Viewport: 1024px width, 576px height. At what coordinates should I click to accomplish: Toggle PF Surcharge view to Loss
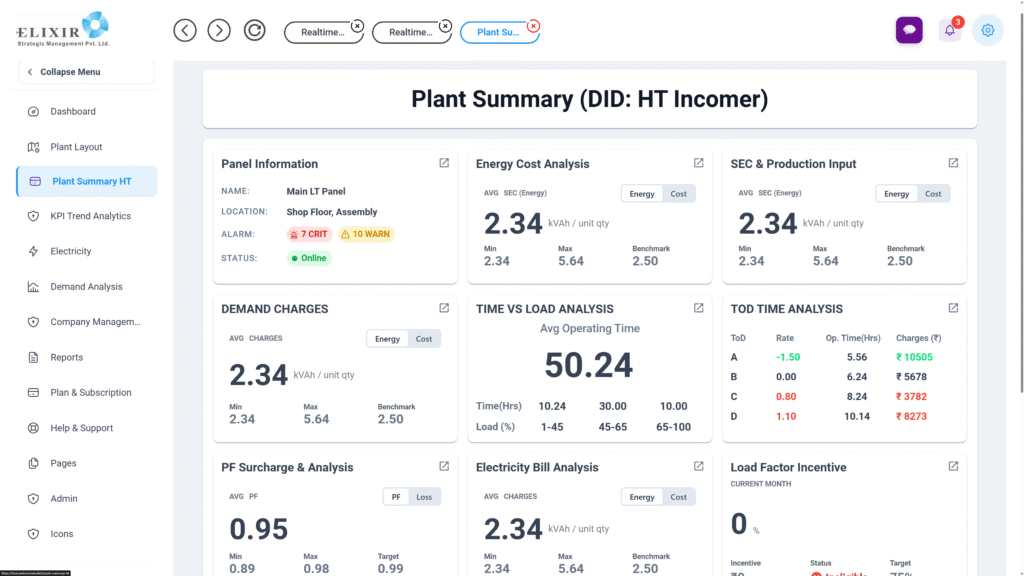click(x=424, y=497)
